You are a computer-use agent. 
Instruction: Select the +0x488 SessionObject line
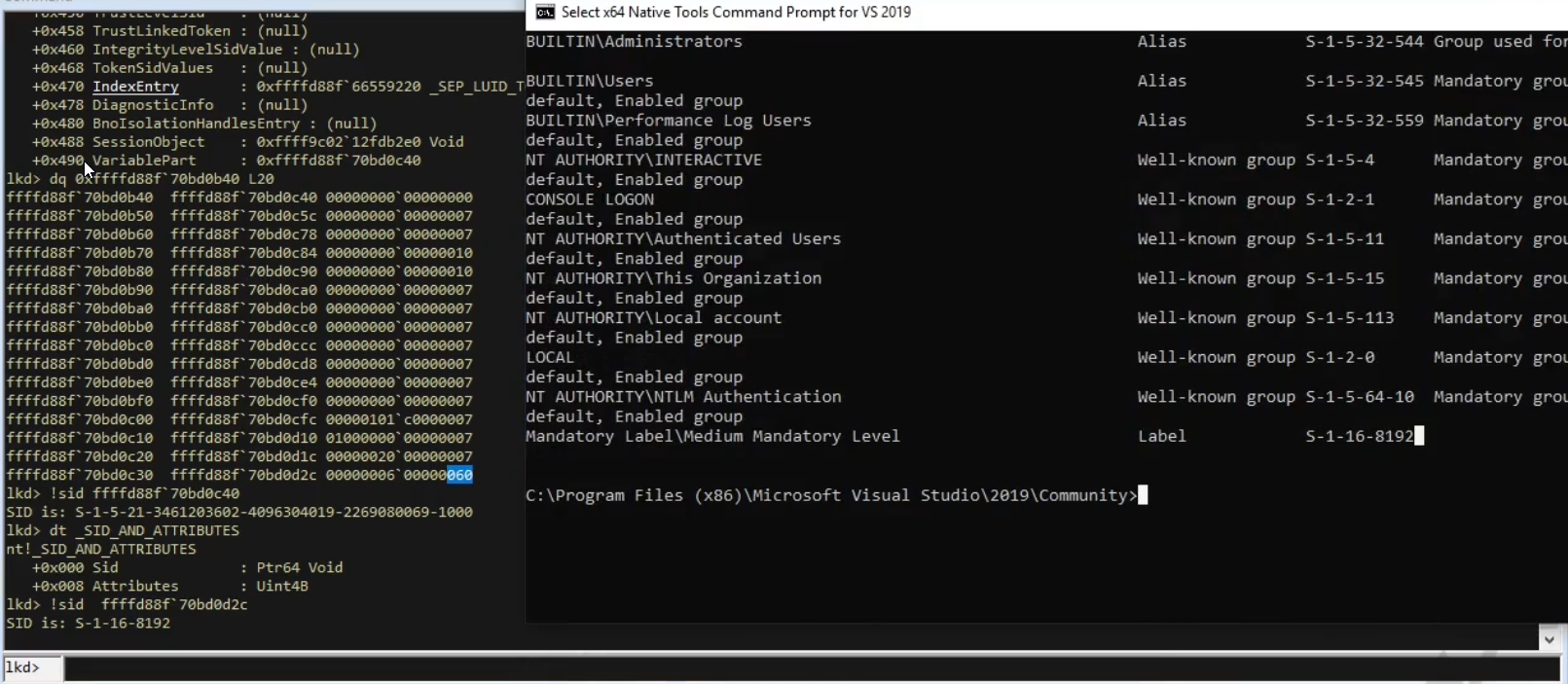click(247, 142)
